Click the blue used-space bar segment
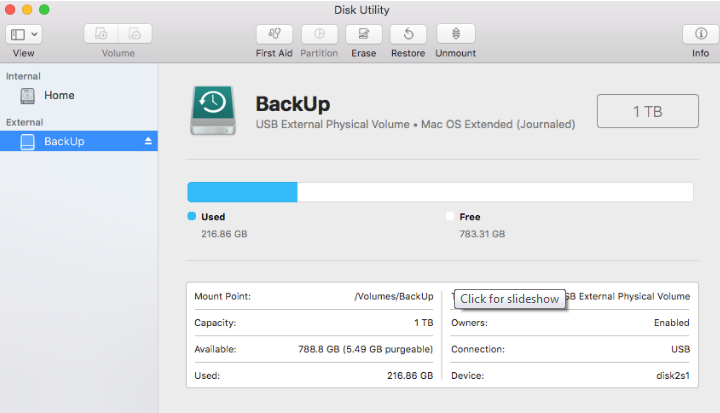 point(242,192)
